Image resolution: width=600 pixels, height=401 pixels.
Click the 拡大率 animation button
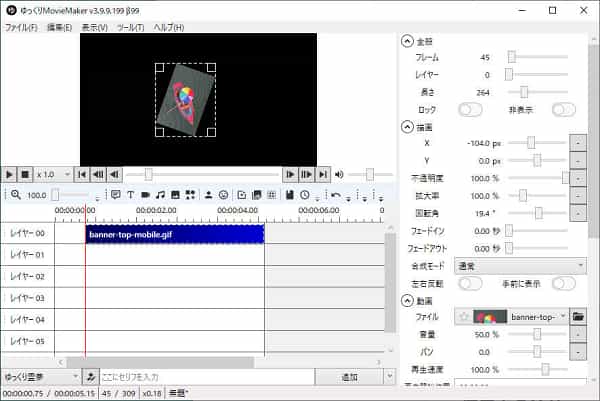click(578, 196)
